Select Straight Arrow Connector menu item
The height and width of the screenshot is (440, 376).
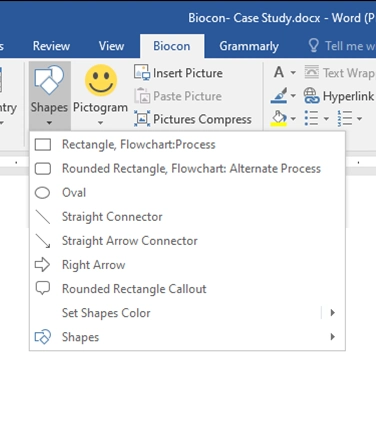[x=187, y=241]
